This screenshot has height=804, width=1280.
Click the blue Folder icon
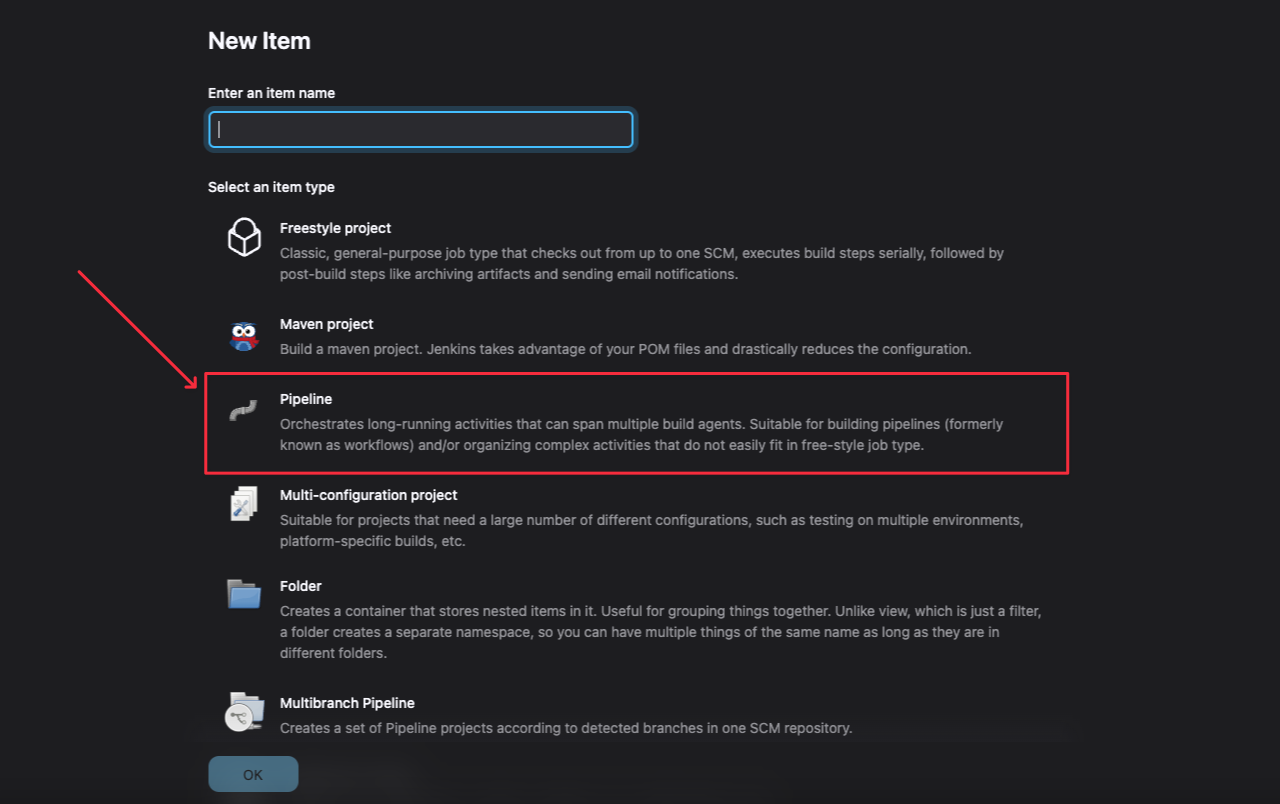244,594
